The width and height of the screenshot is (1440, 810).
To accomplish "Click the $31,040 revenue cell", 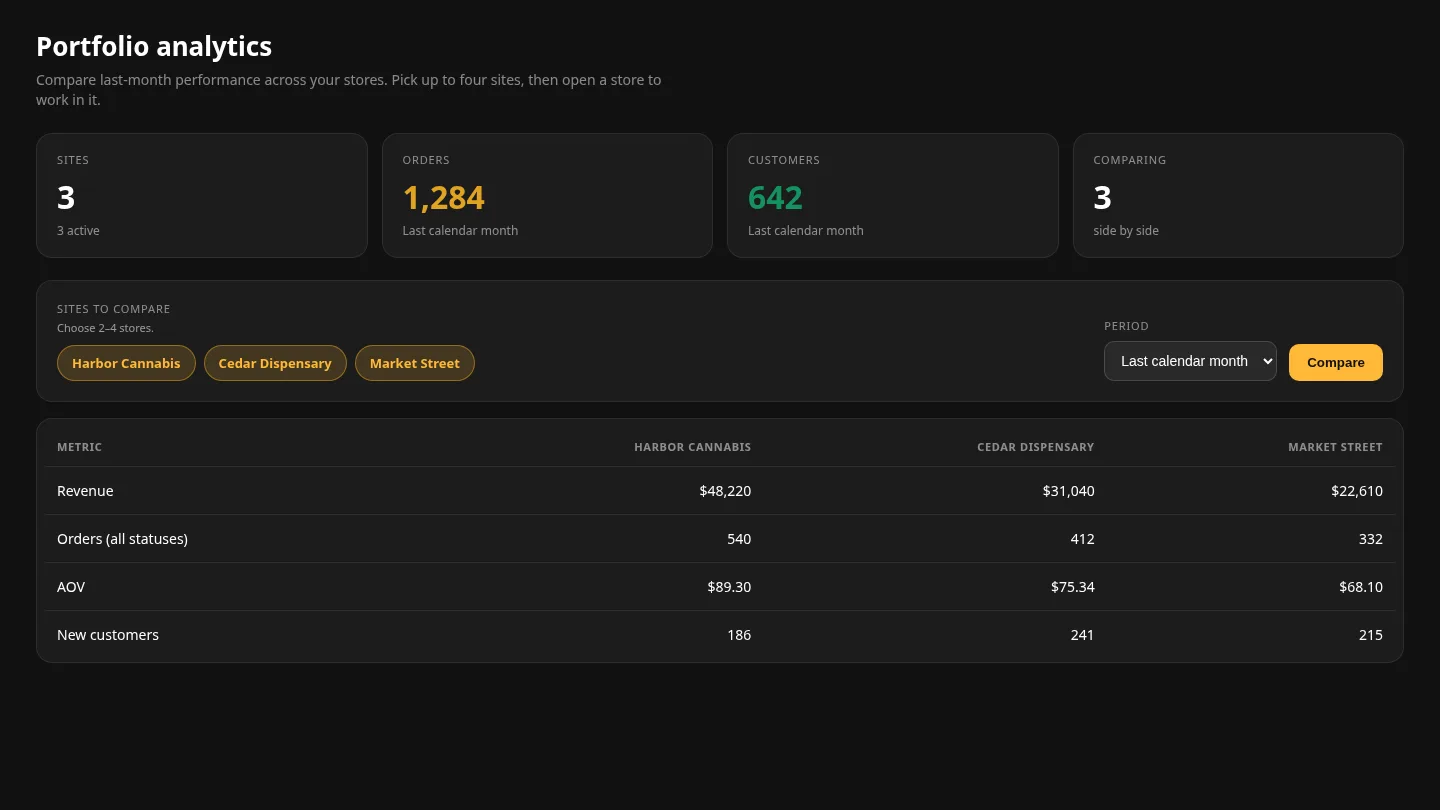I will tap(1068, 491).
